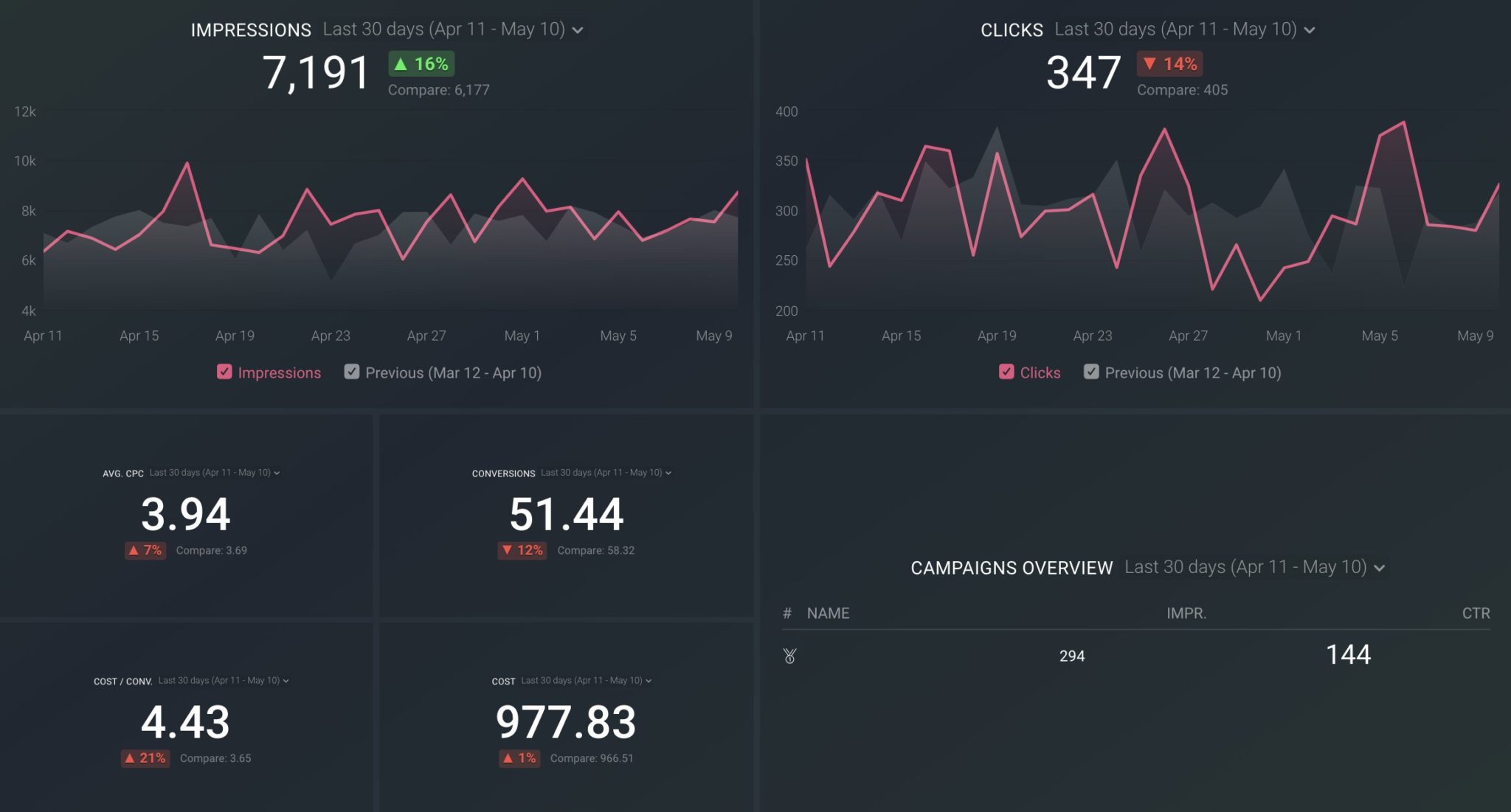Disable the Previous (Mar 12 - Apr 10) checkbox under Impressions

click(352, 372)
